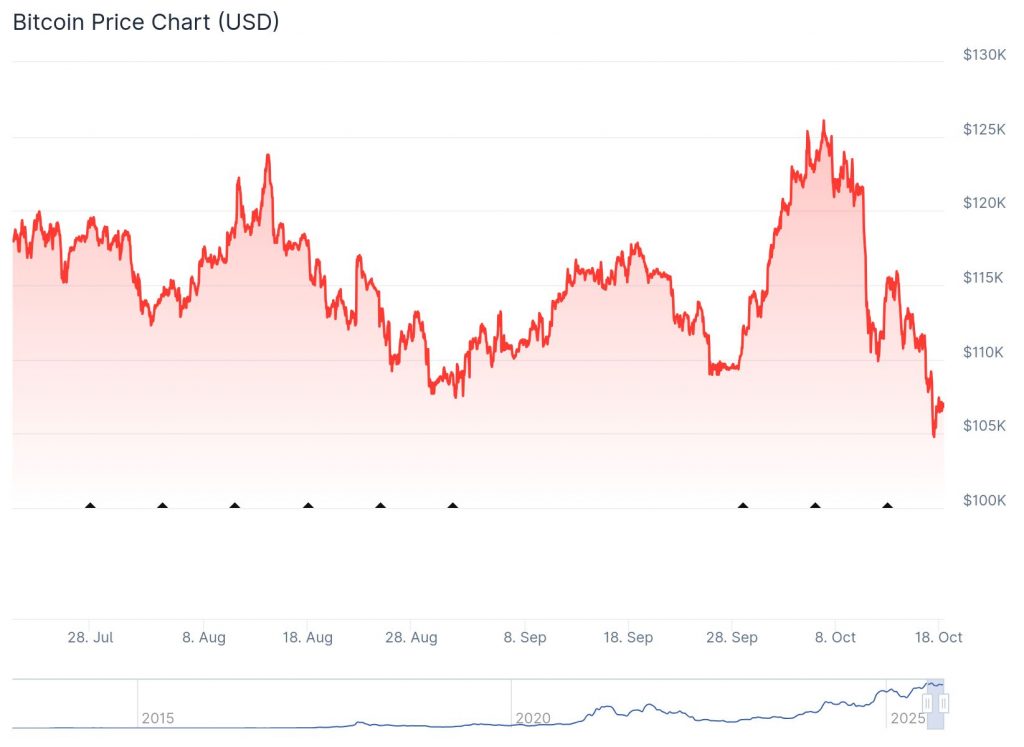The image size is (1024, 747).
Task: Click the 8. Sep date axis label
Action: (x=524, y=637)
